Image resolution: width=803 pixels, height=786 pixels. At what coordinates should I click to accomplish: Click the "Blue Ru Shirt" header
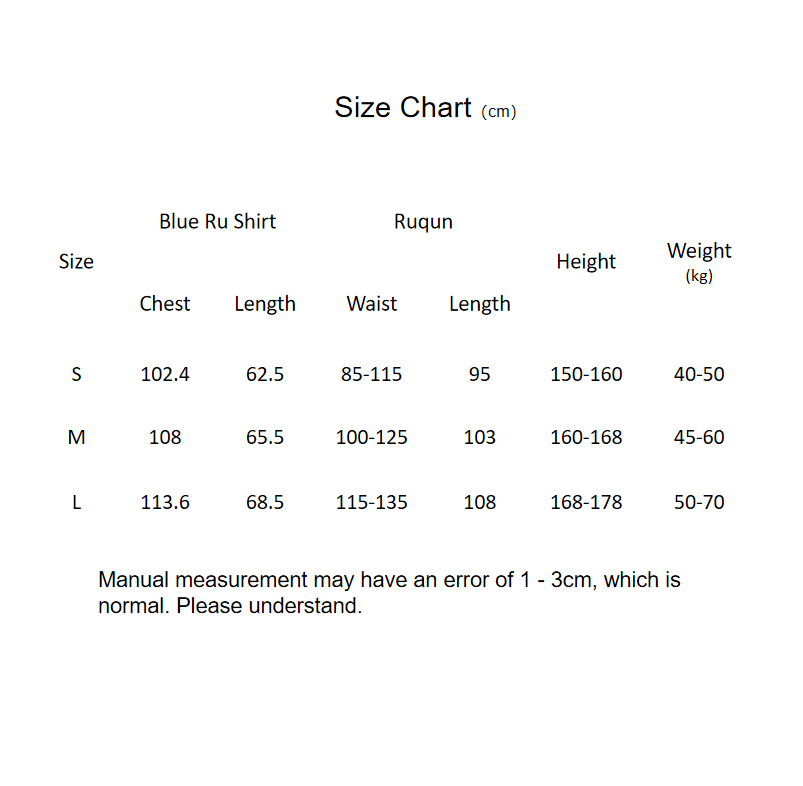(217, 222)
